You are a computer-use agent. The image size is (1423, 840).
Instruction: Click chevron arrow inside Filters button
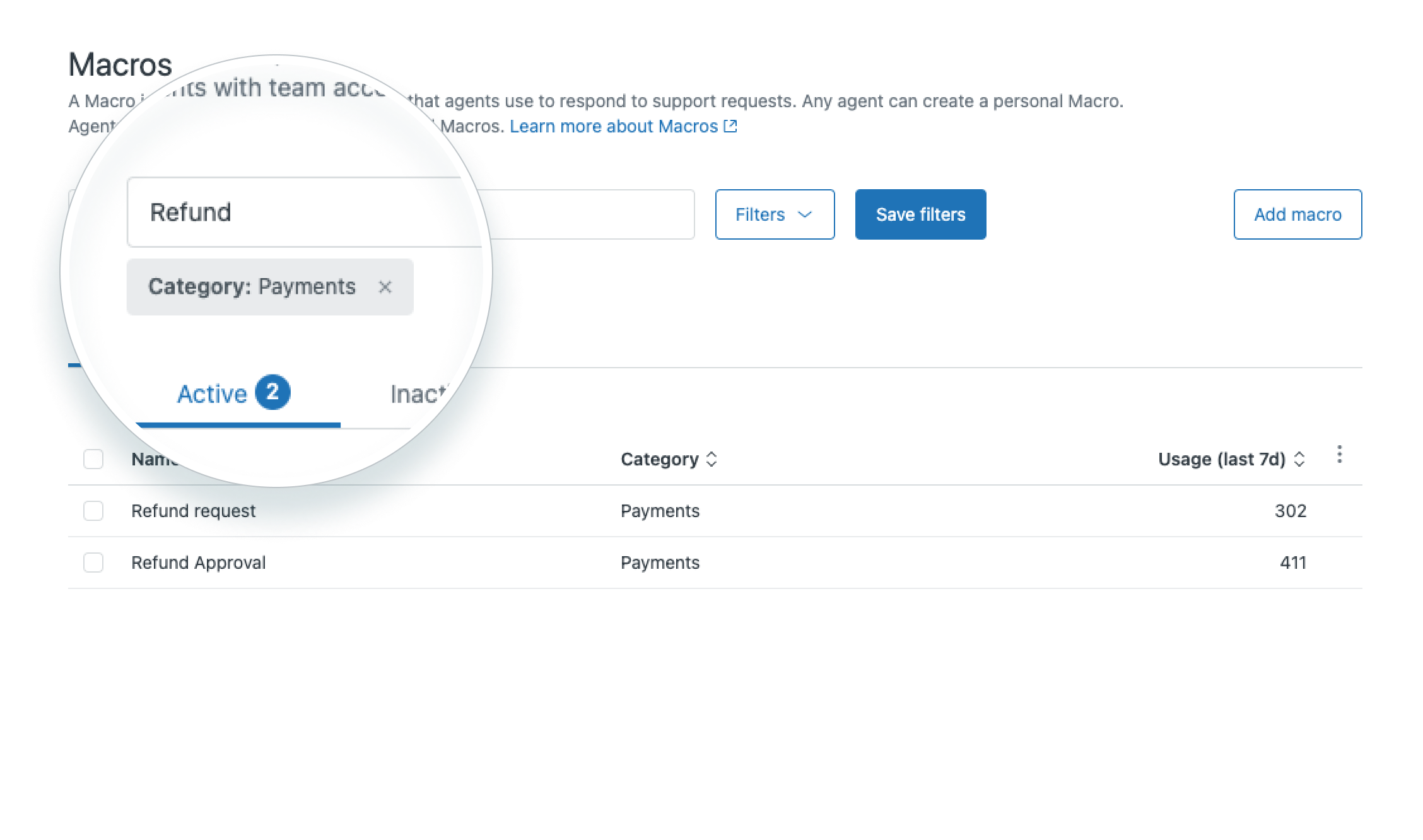click(x=804, y=214)
